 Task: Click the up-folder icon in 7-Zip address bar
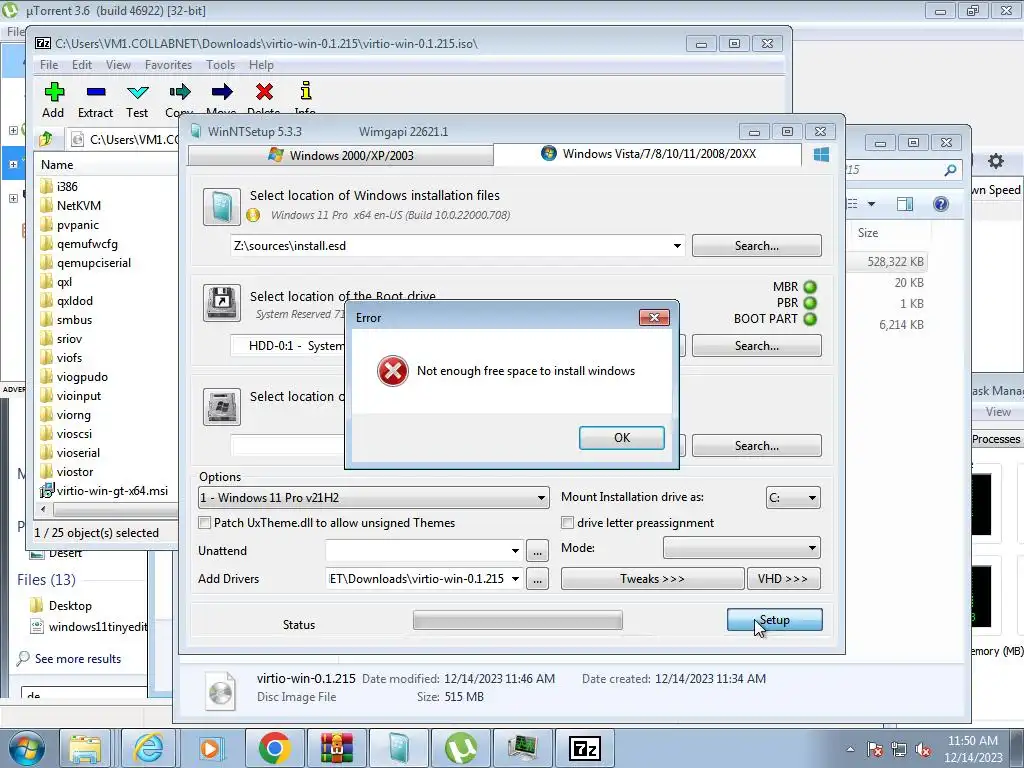[x=46, y=139]
